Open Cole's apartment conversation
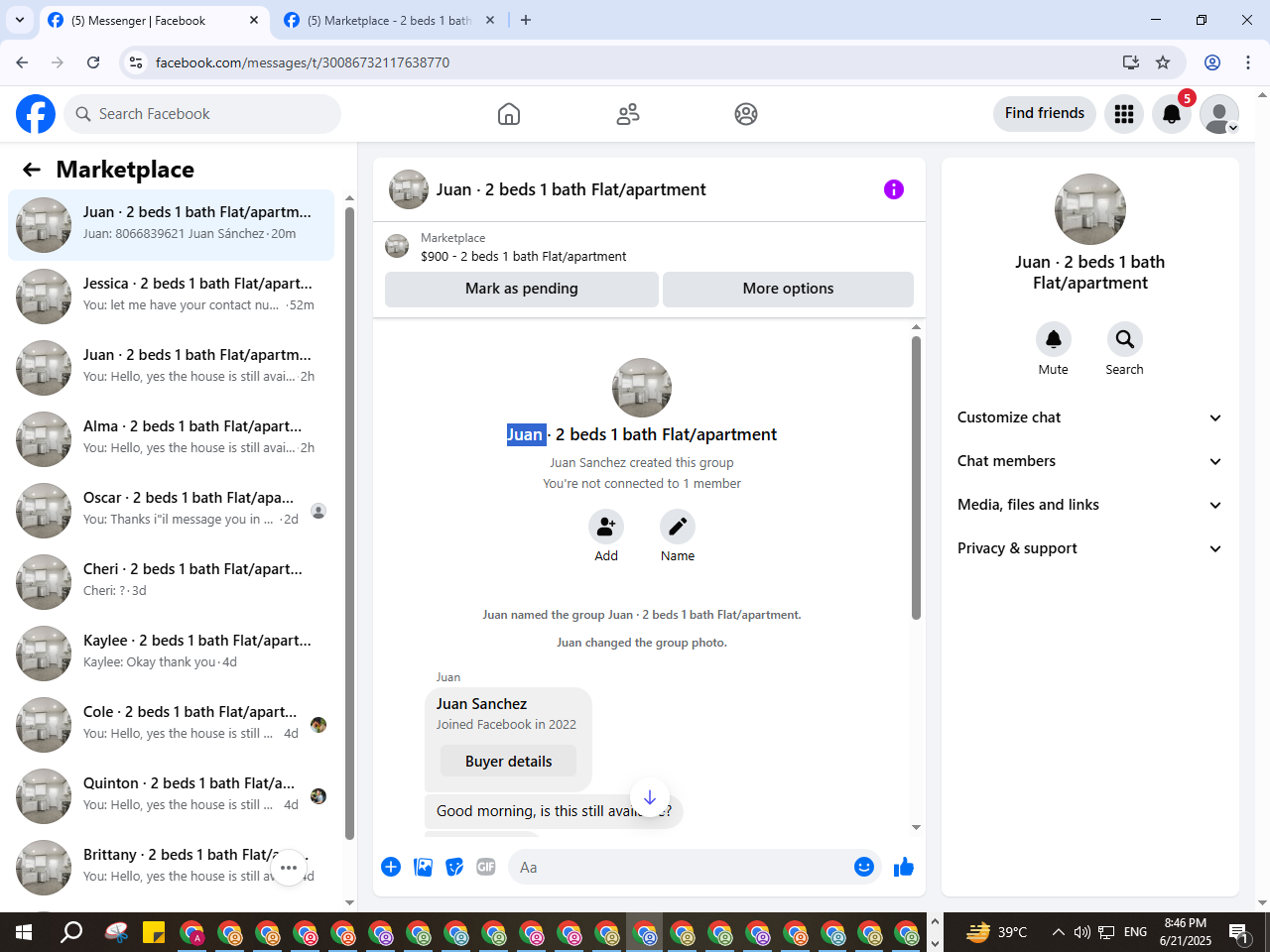1270x952 pixels. click(x=171, y=725)
